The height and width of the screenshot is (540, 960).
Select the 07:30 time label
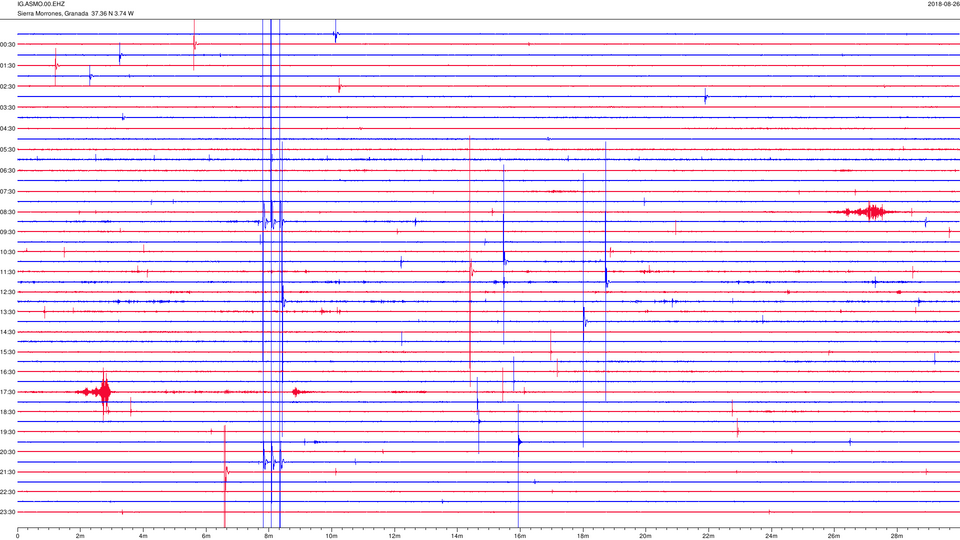point(7,192)
